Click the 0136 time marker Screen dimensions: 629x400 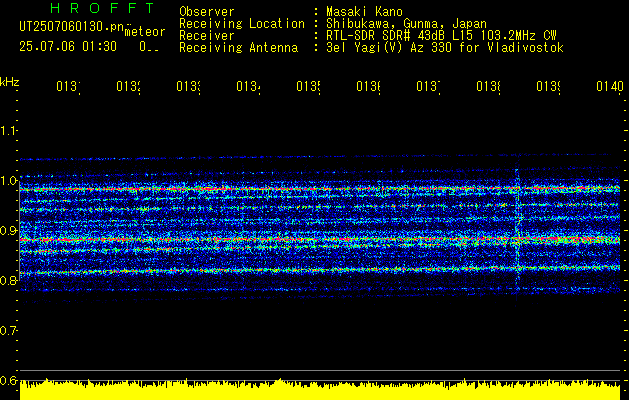point(369,86)
